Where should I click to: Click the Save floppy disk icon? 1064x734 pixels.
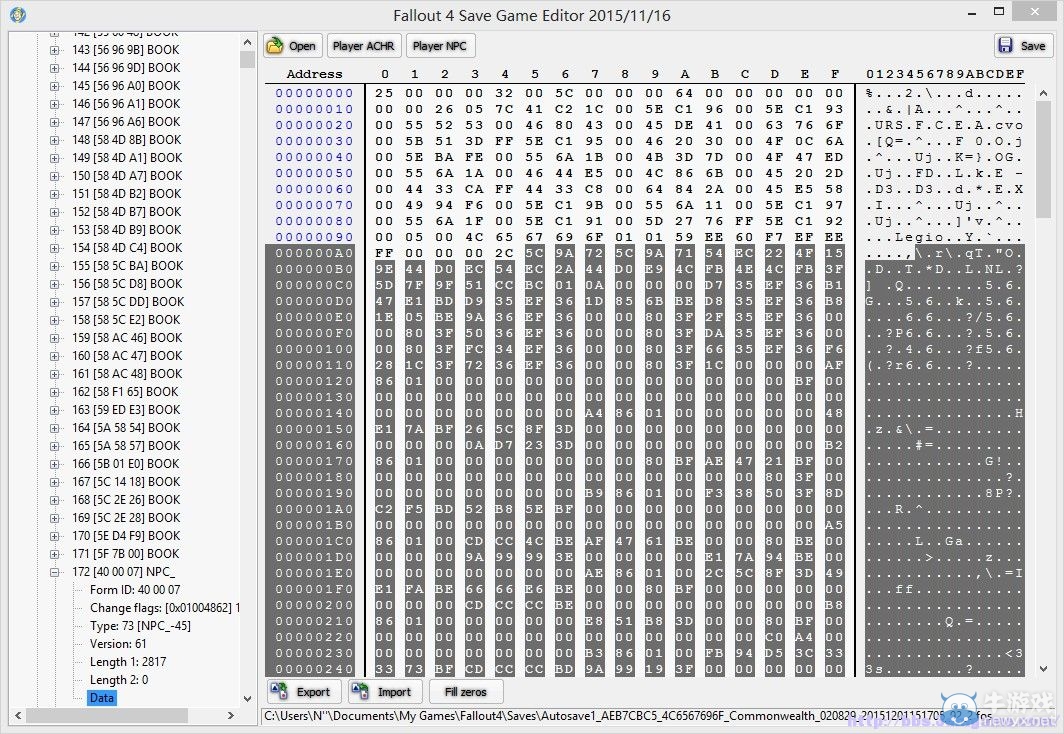click(x=1005, y=45)
